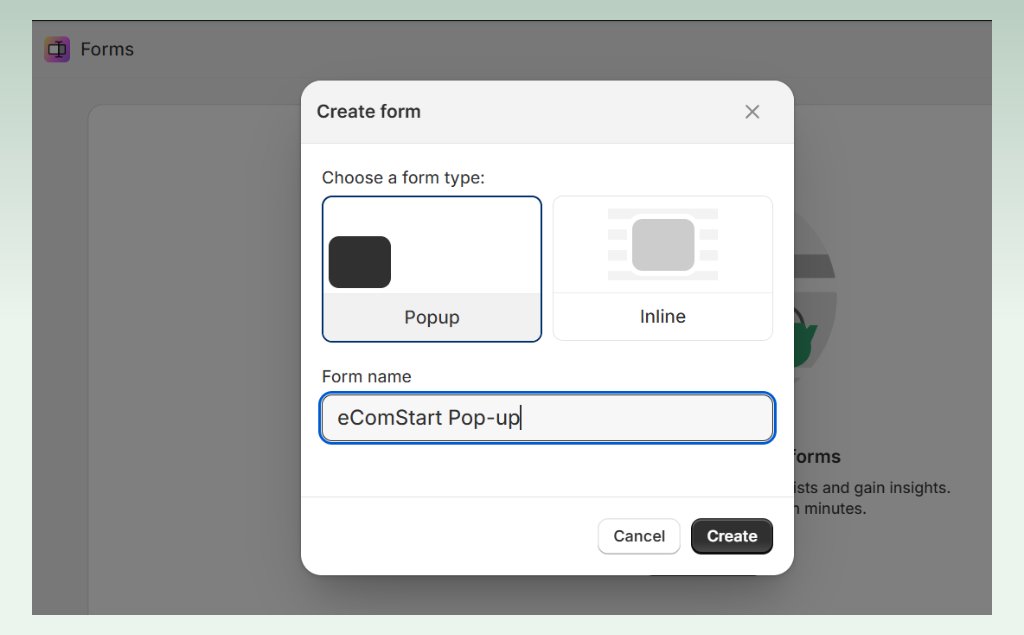
Task: Select the Inline form type
Action: pos(662,268)
